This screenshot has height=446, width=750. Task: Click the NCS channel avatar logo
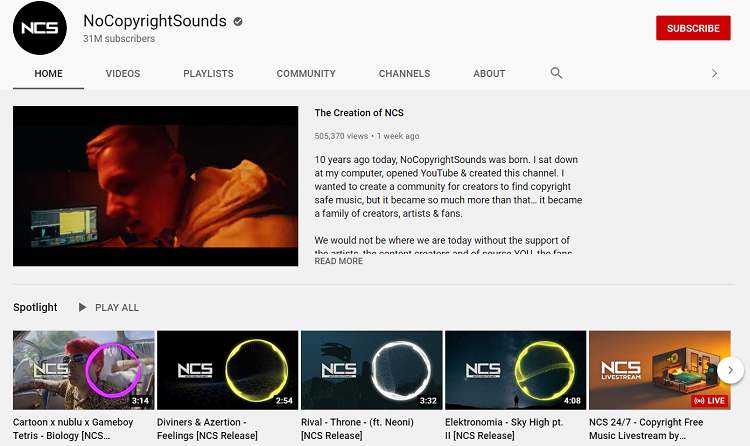40,28
